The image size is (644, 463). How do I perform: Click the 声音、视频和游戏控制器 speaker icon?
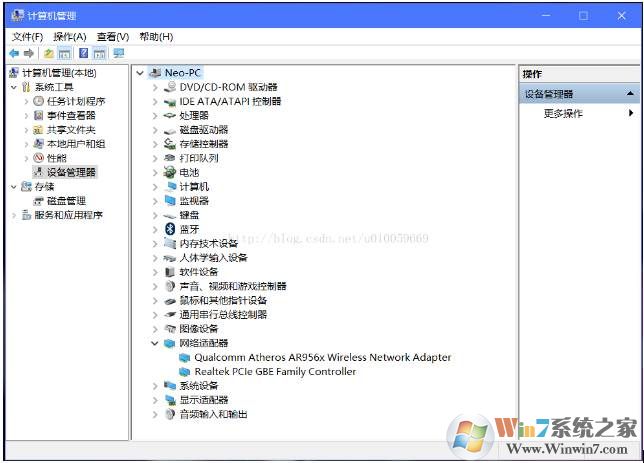click(x=170, y=286)
